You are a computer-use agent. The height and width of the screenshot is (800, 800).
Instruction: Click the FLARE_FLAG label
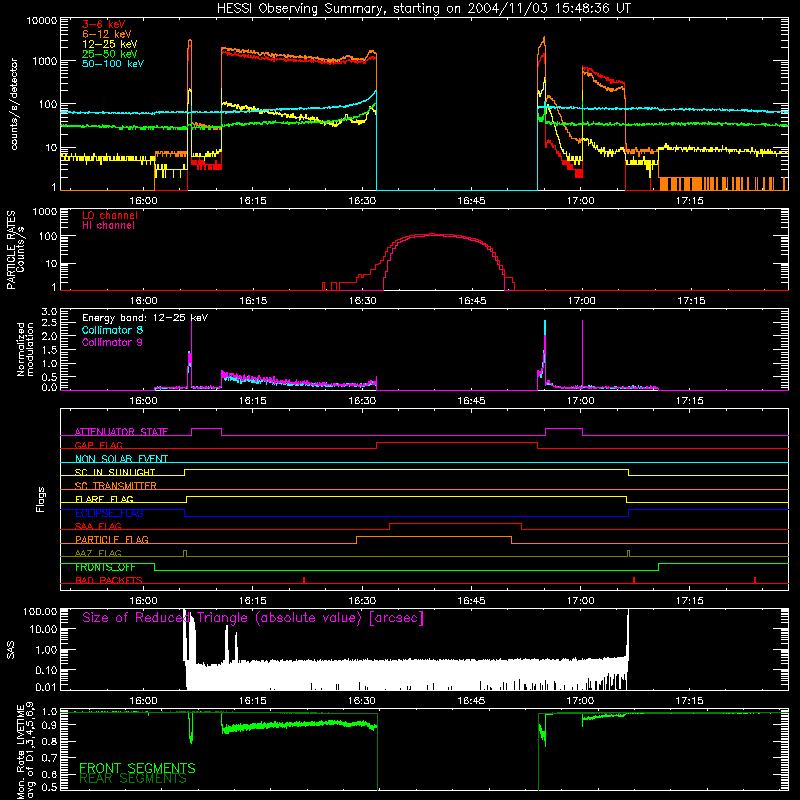pyautogui.click(x=104, y=499)
